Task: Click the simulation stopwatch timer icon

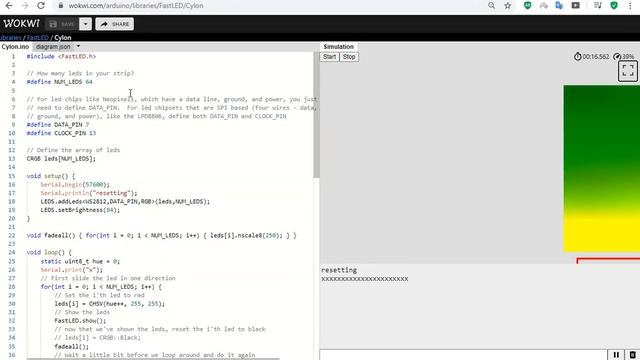Action: click(x=578, y=56)
